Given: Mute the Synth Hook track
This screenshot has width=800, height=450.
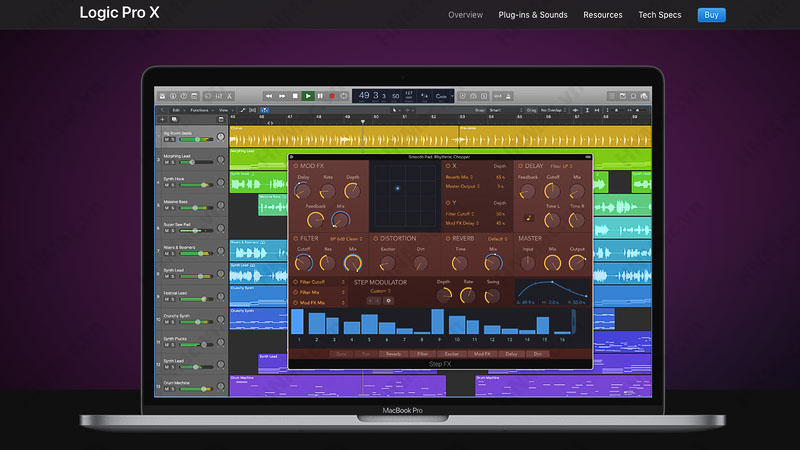Looking at the screenshot, I should [x=166, y=185].
